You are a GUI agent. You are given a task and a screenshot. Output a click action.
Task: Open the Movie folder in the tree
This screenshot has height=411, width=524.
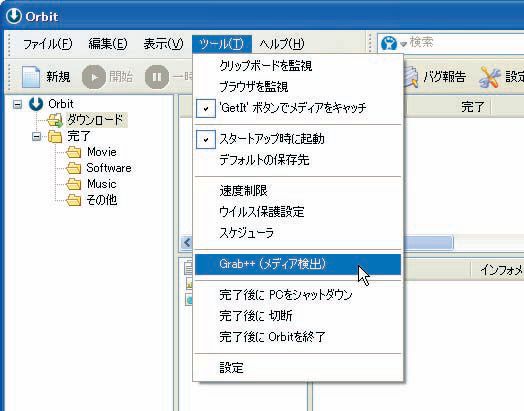pyautogui.click(x=74, y=152)
